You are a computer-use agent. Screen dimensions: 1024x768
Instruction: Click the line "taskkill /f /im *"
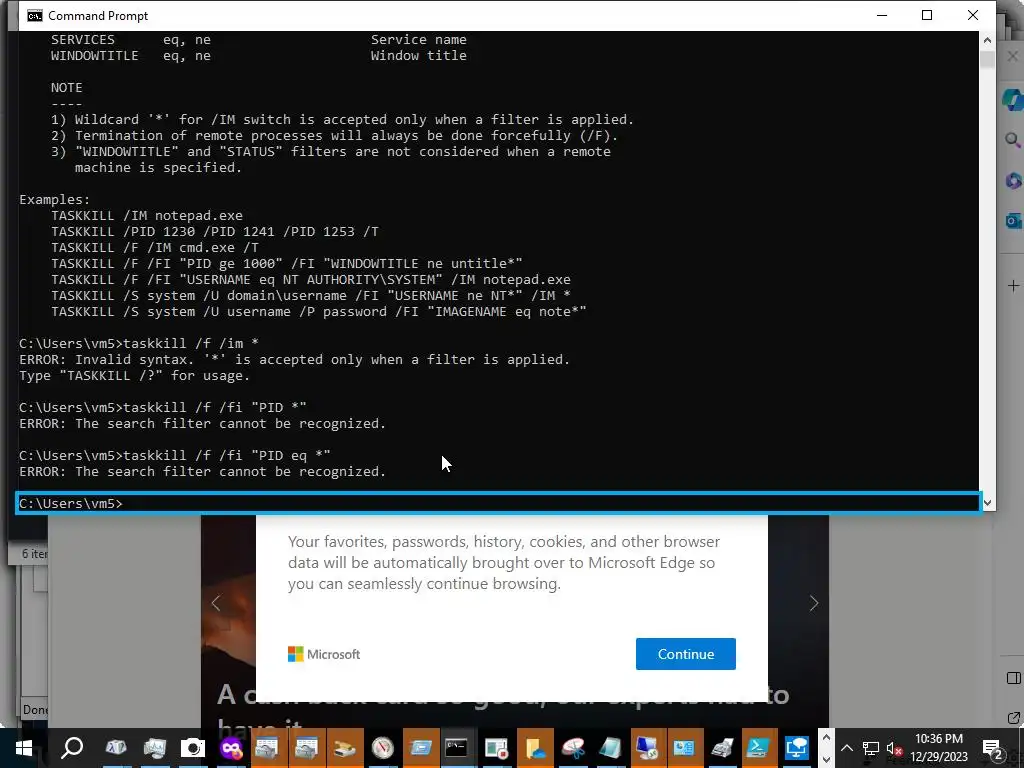(x=191, y=344)
